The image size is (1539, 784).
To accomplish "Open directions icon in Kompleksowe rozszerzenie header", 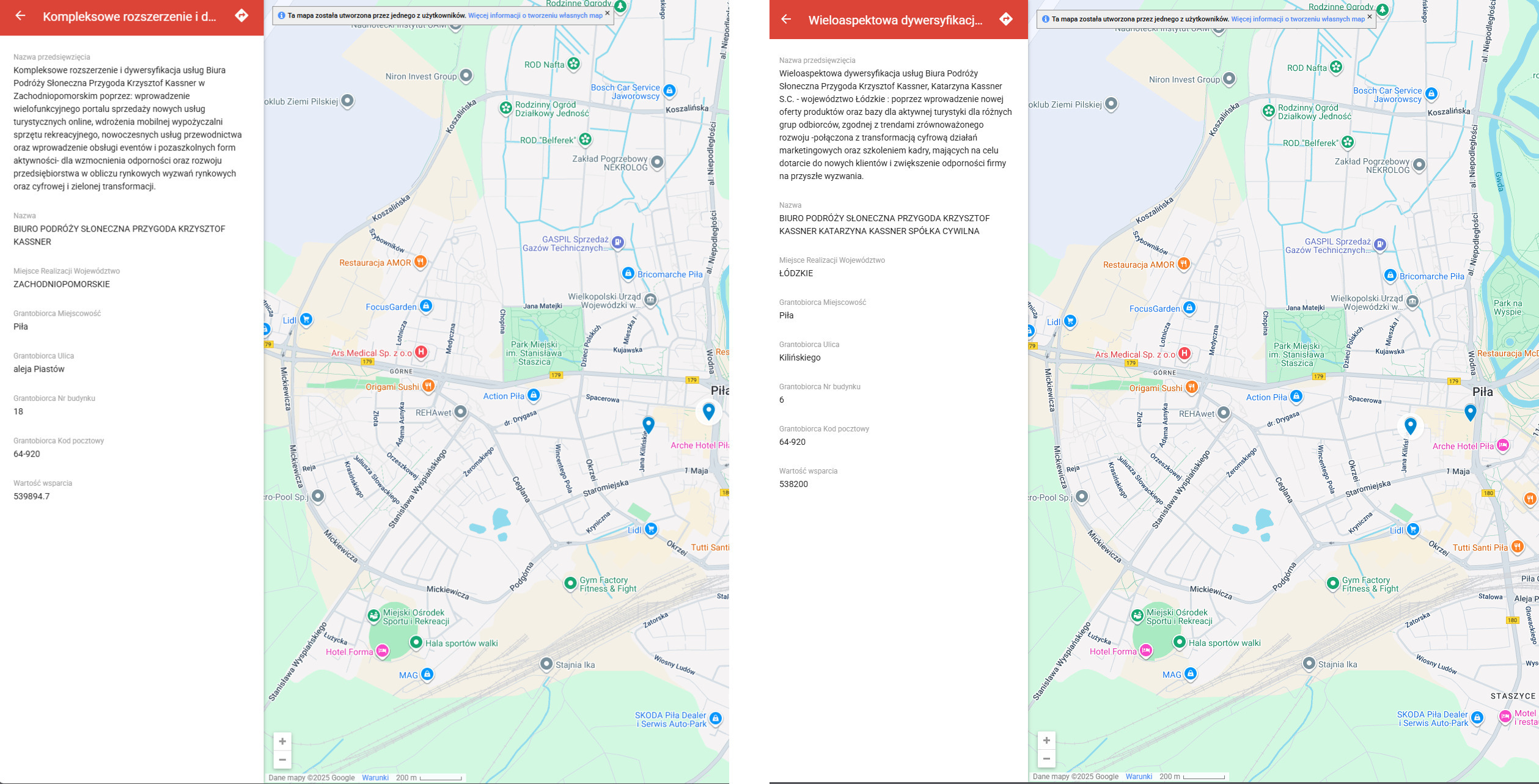I will point(241,16).
